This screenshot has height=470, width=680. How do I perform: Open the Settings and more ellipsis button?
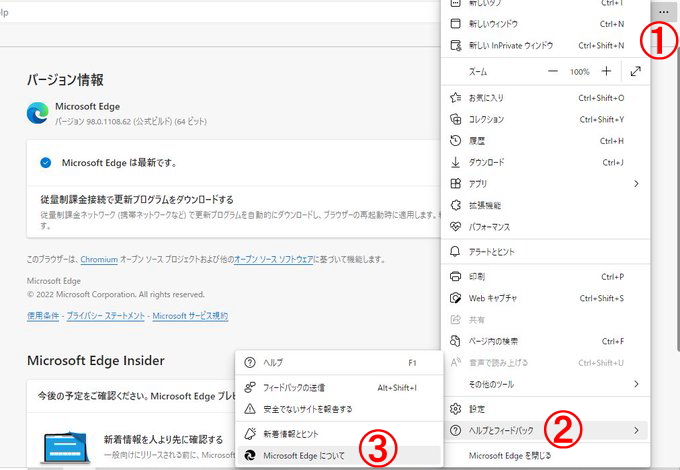click(x=664, y=12)
